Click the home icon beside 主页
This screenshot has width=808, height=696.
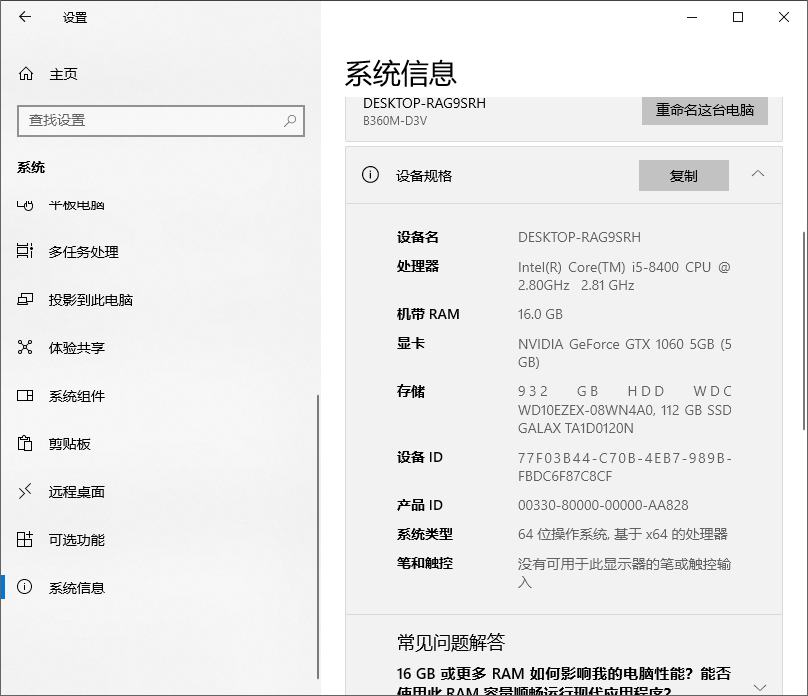click(x=26, y=74)
